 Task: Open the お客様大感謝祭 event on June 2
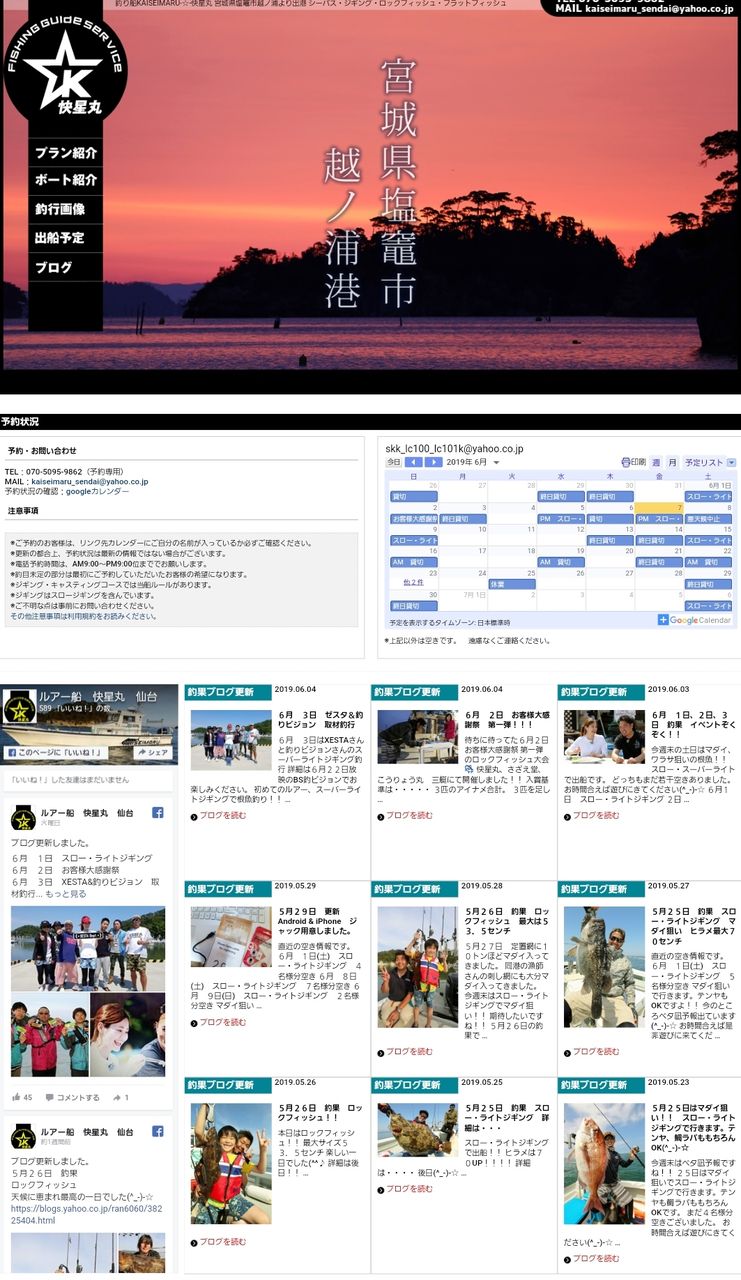tap(413, 518)
